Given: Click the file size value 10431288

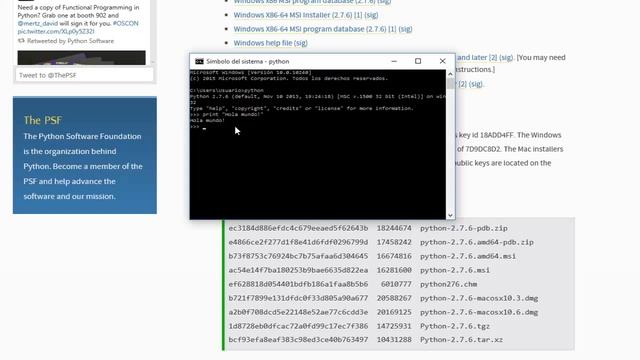Looking at the screenshot, I should click(x=394, y=340).
